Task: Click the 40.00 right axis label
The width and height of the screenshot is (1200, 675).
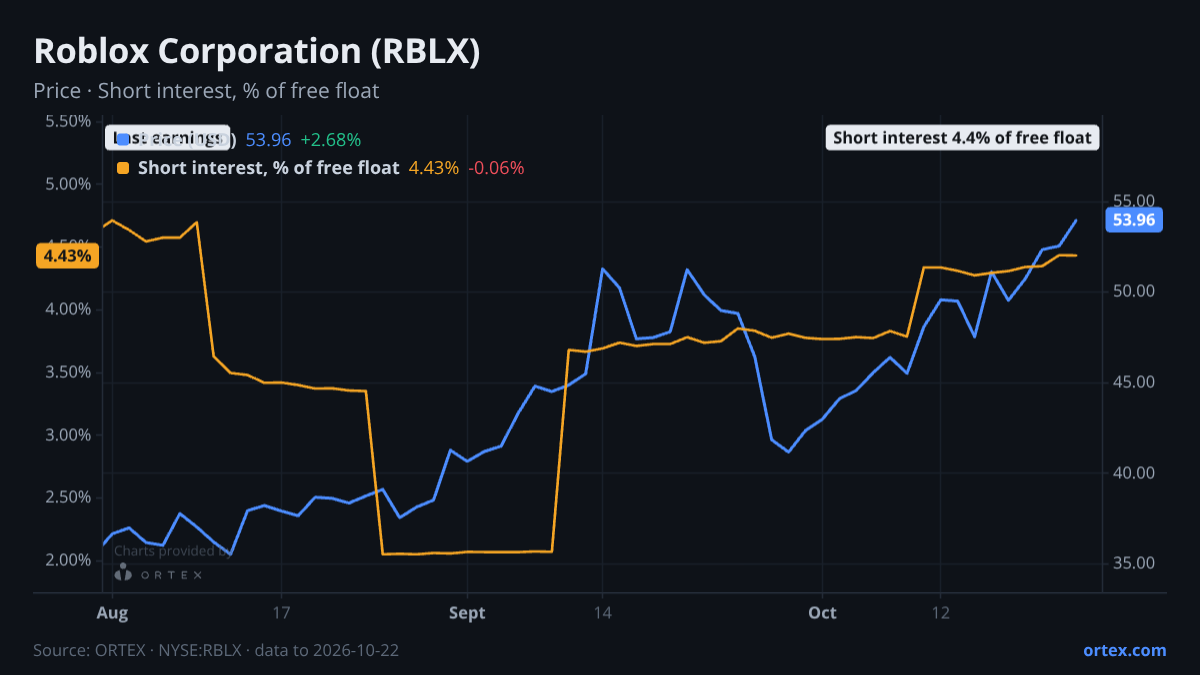Action: [1132, 473]
